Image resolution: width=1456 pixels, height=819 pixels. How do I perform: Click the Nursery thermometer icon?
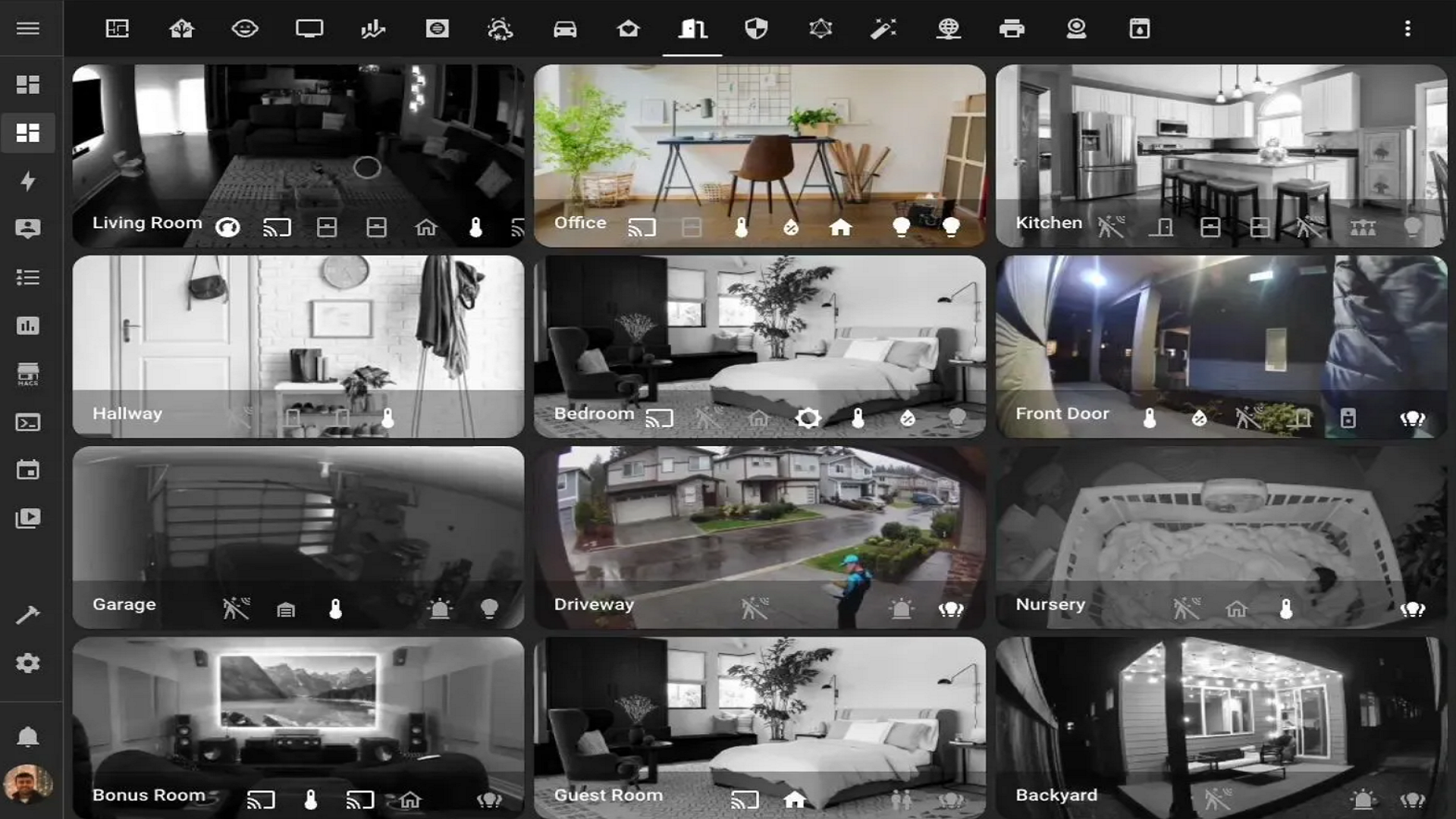[x=1286, y=608]
